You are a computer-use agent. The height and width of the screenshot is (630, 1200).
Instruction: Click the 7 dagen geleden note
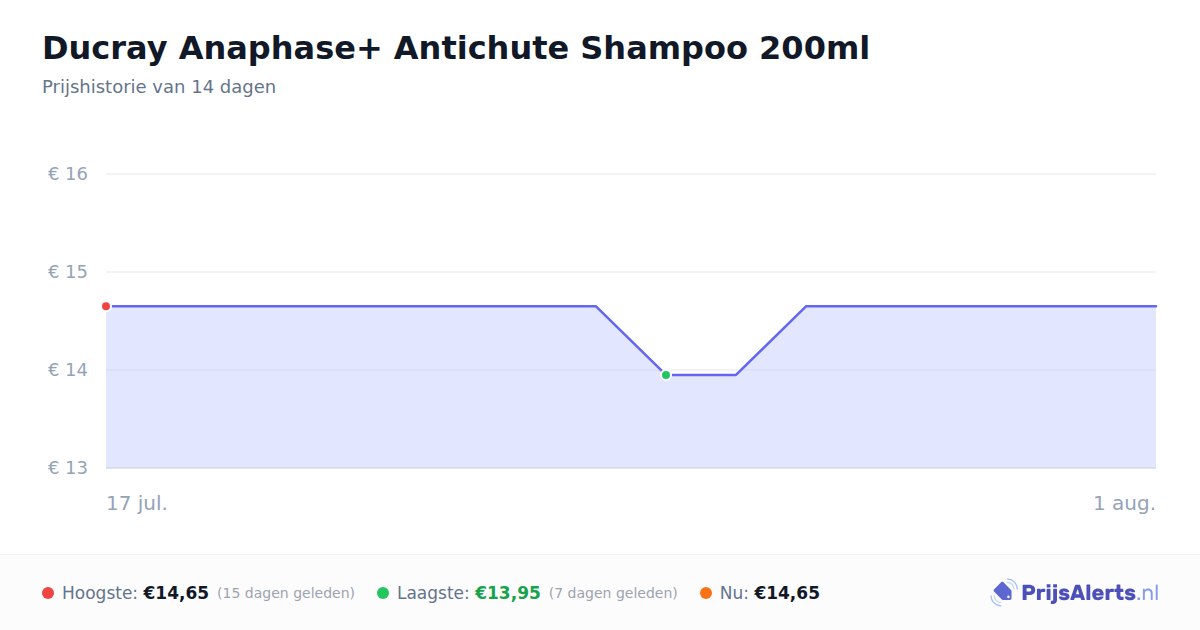pyautogui.click(x=613, y=593)
